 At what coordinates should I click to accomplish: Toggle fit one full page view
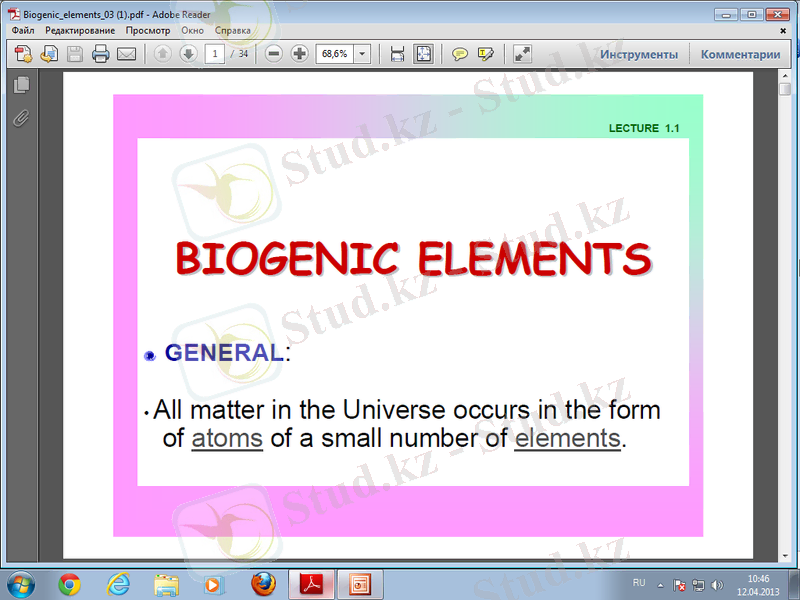click(x=423, y=54)
